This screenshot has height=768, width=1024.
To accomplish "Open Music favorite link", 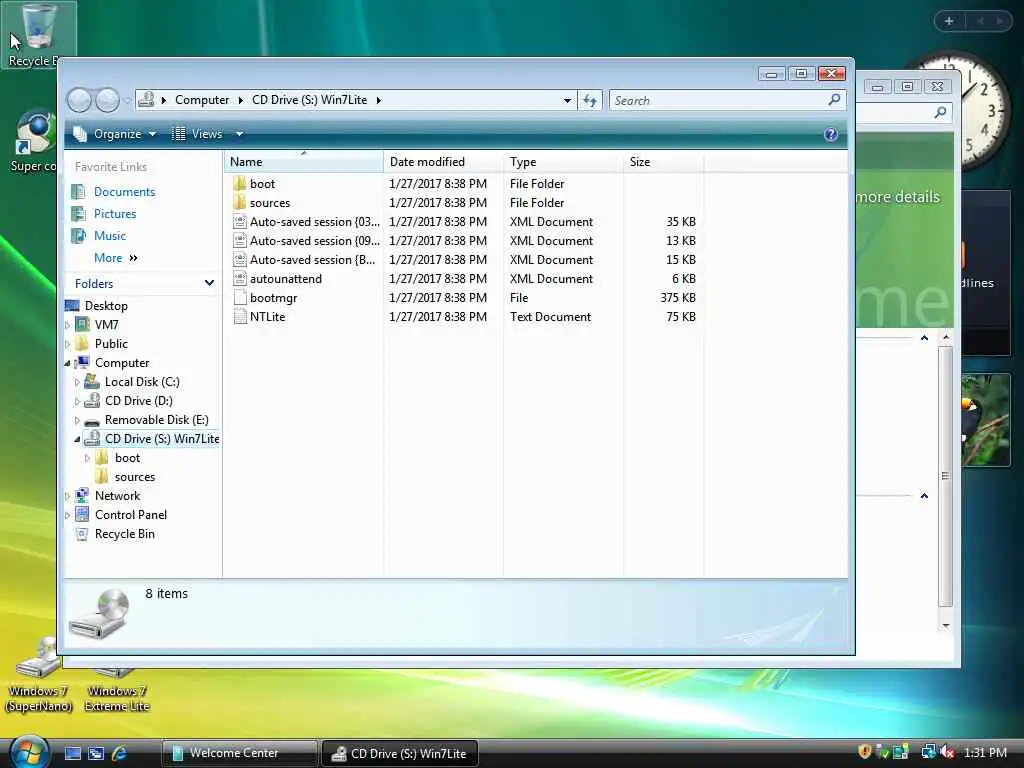I will point(110,236).
